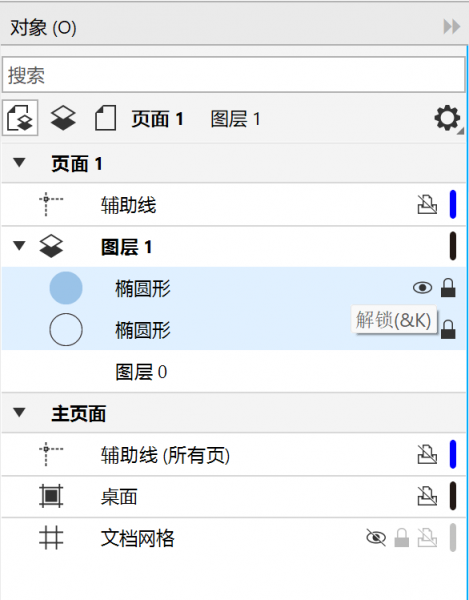Click gray color swatch of 文档网格
Screen dimensions: 469x600
click(x=453, y=538)
